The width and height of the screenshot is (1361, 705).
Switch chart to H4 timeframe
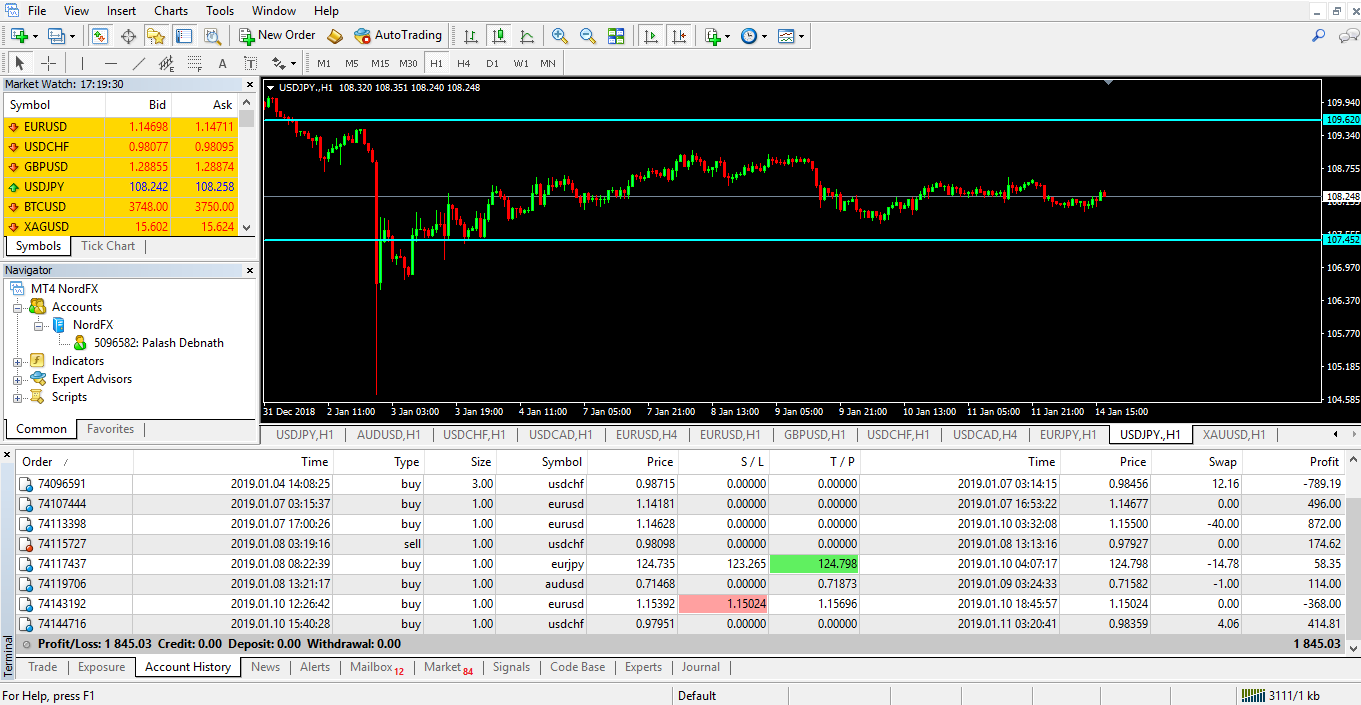463,62
